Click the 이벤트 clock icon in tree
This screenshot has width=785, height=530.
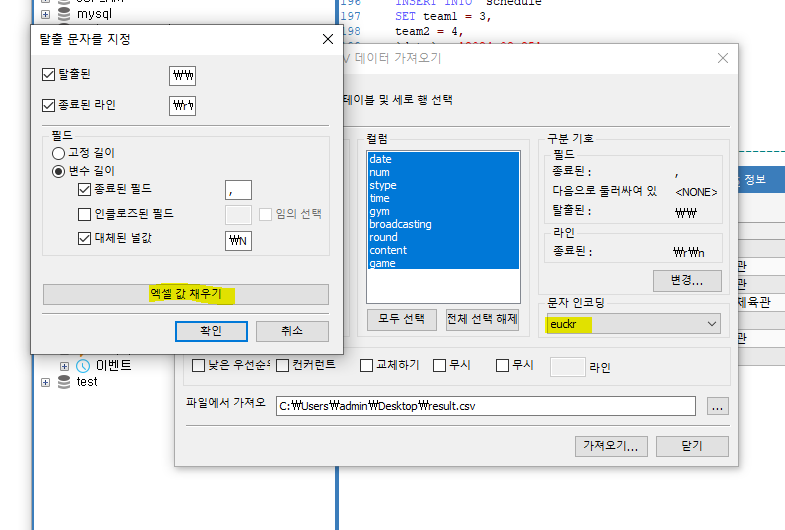83,366
